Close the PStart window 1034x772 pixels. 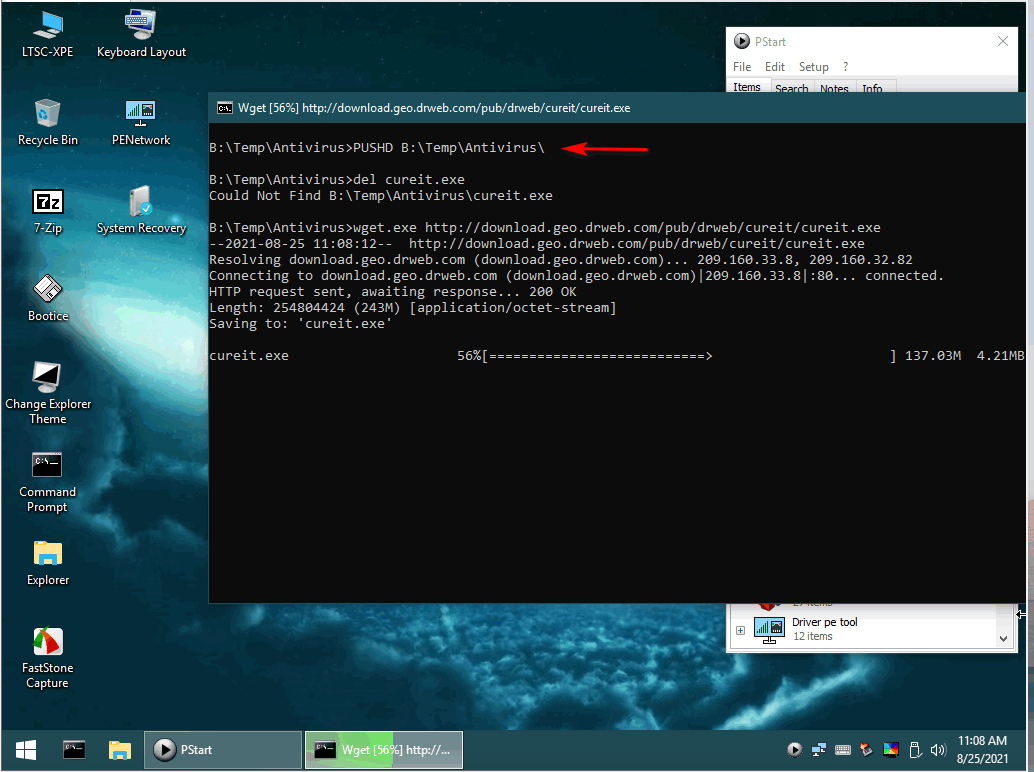1003,41
